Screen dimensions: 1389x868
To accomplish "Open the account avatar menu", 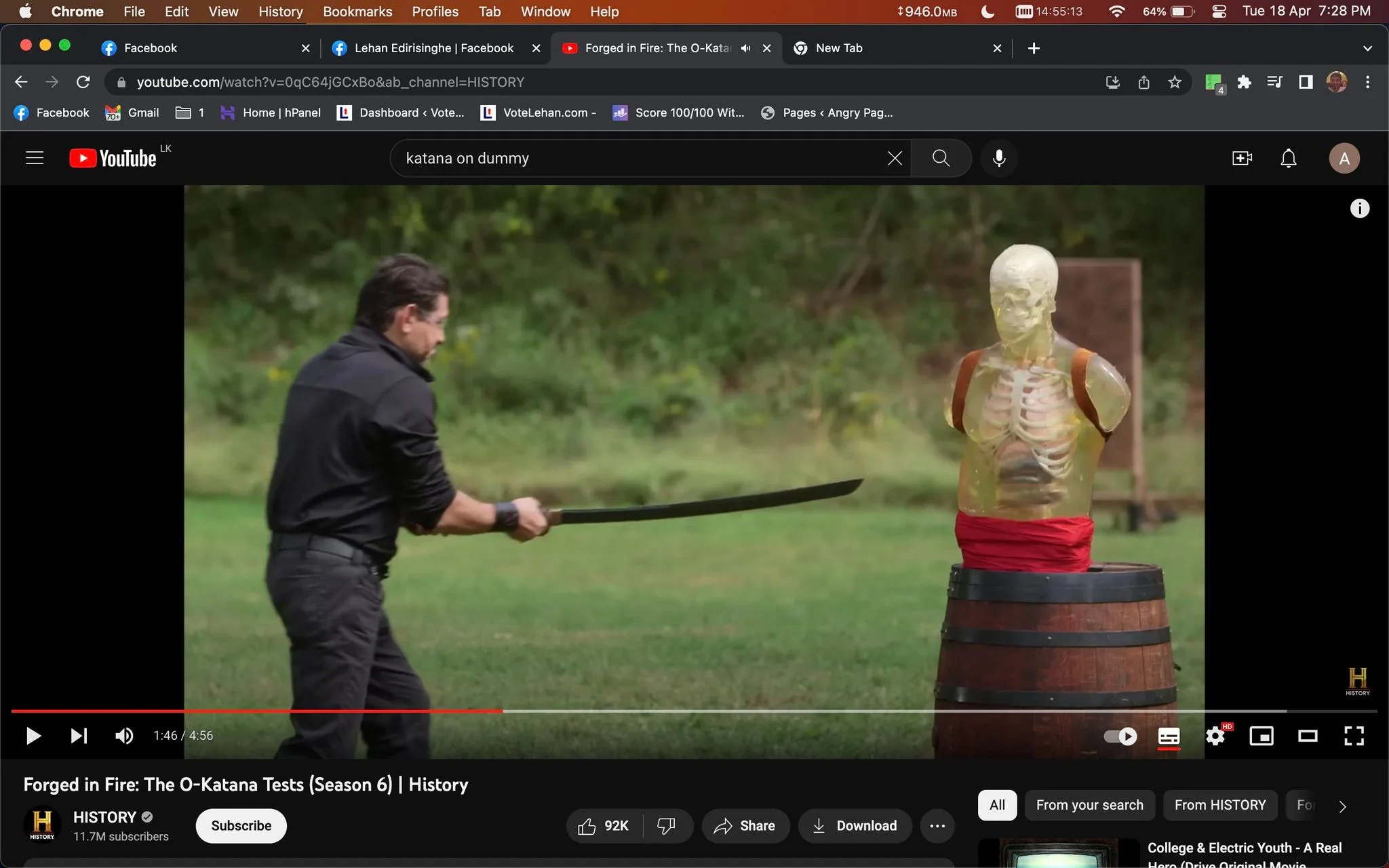I will tap(1344, 158).
